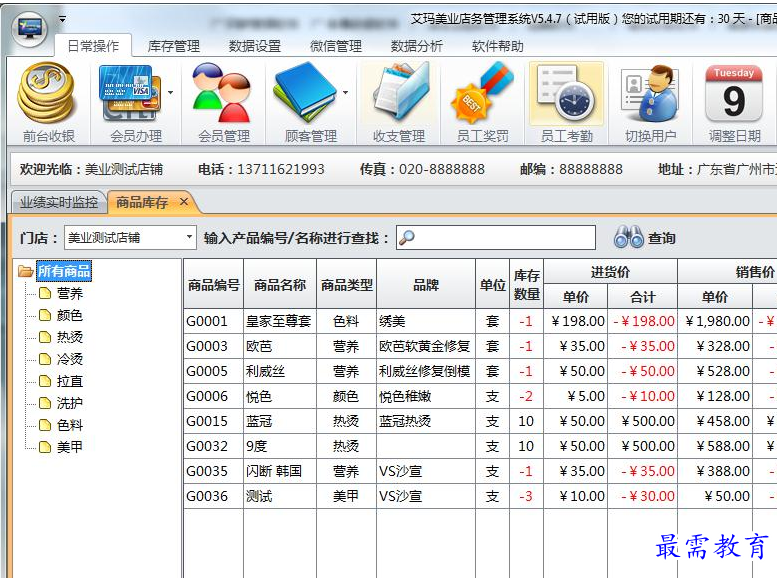Open 顾客管理 book icon
Viewport: 777px width, 578px height.
tap(304, 103)
